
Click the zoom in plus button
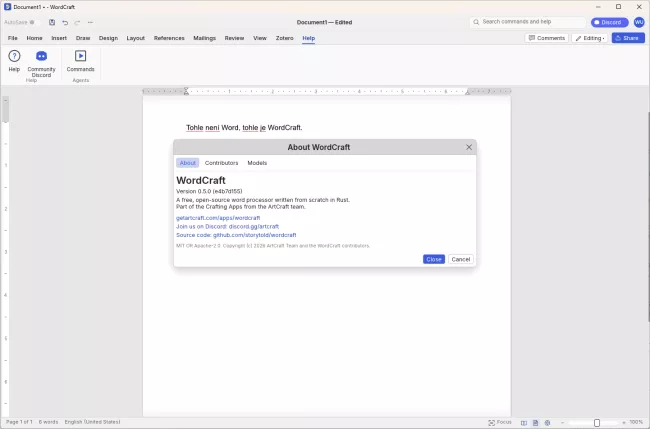click(623, 423)
